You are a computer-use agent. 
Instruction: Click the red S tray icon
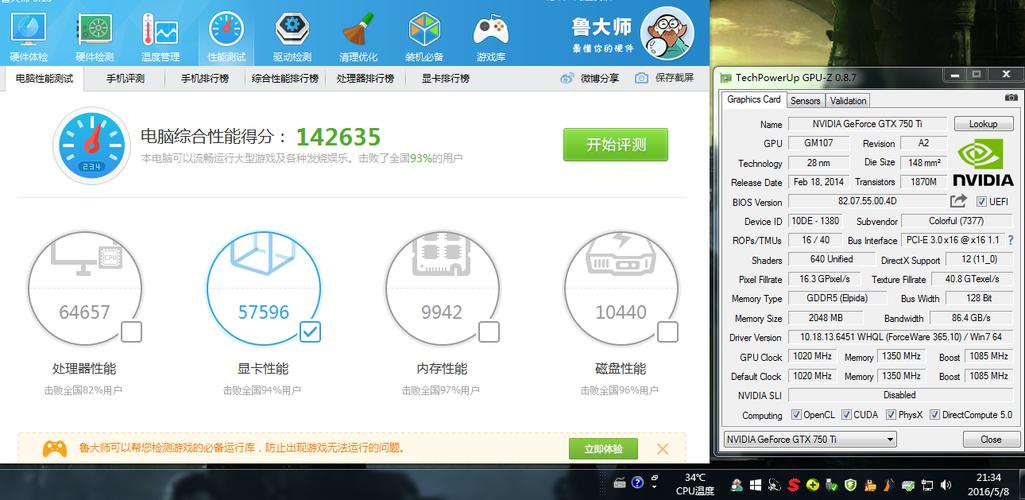[x=794, y=485]
